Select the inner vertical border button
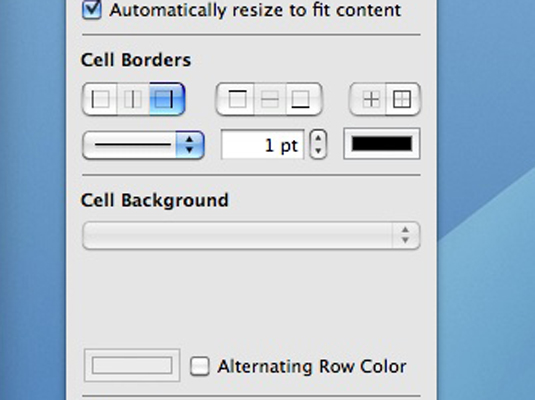Viewport: 535px width, 400px height. [133, 99]
